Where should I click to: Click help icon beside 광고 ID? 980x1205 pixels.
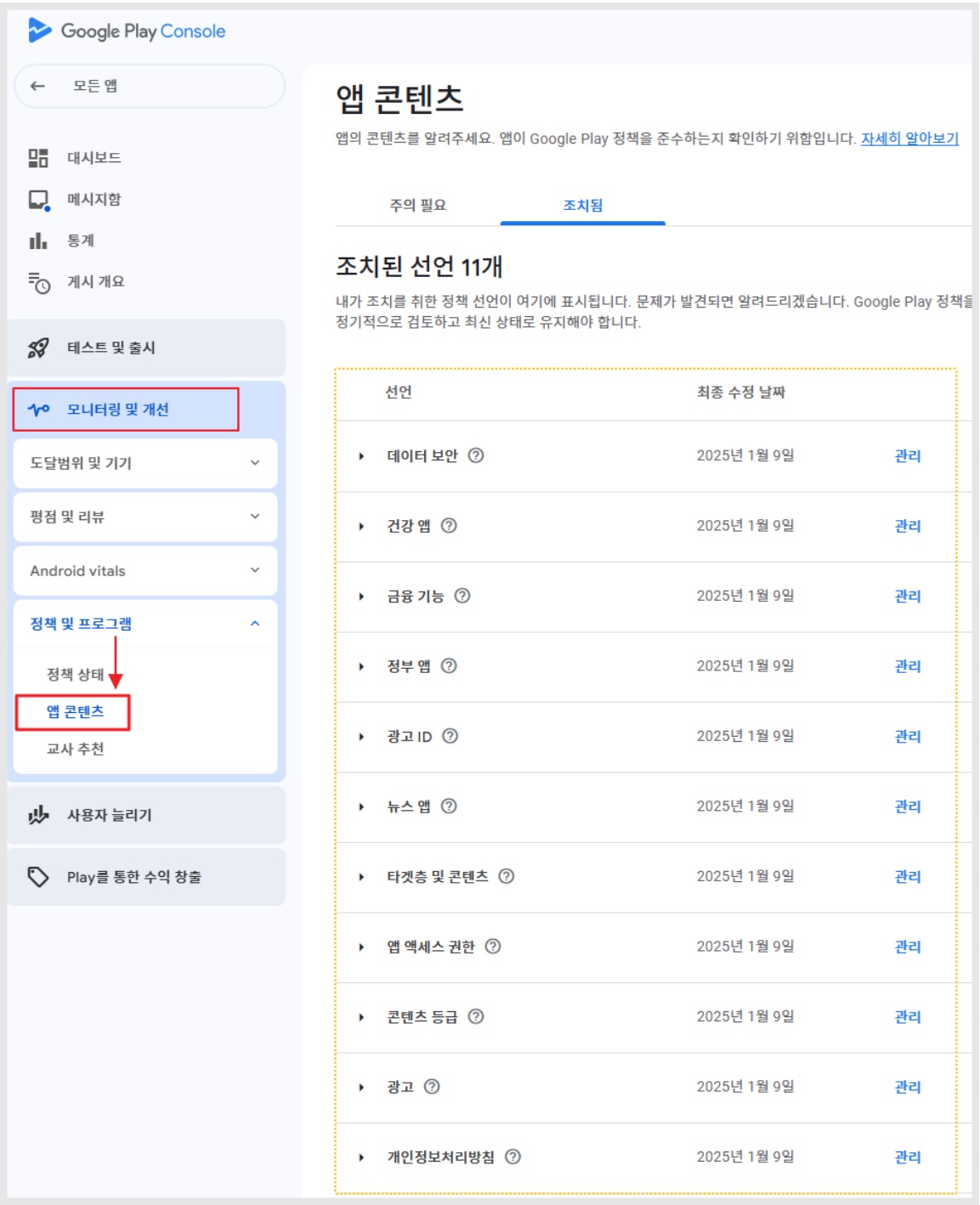(450, 736)
